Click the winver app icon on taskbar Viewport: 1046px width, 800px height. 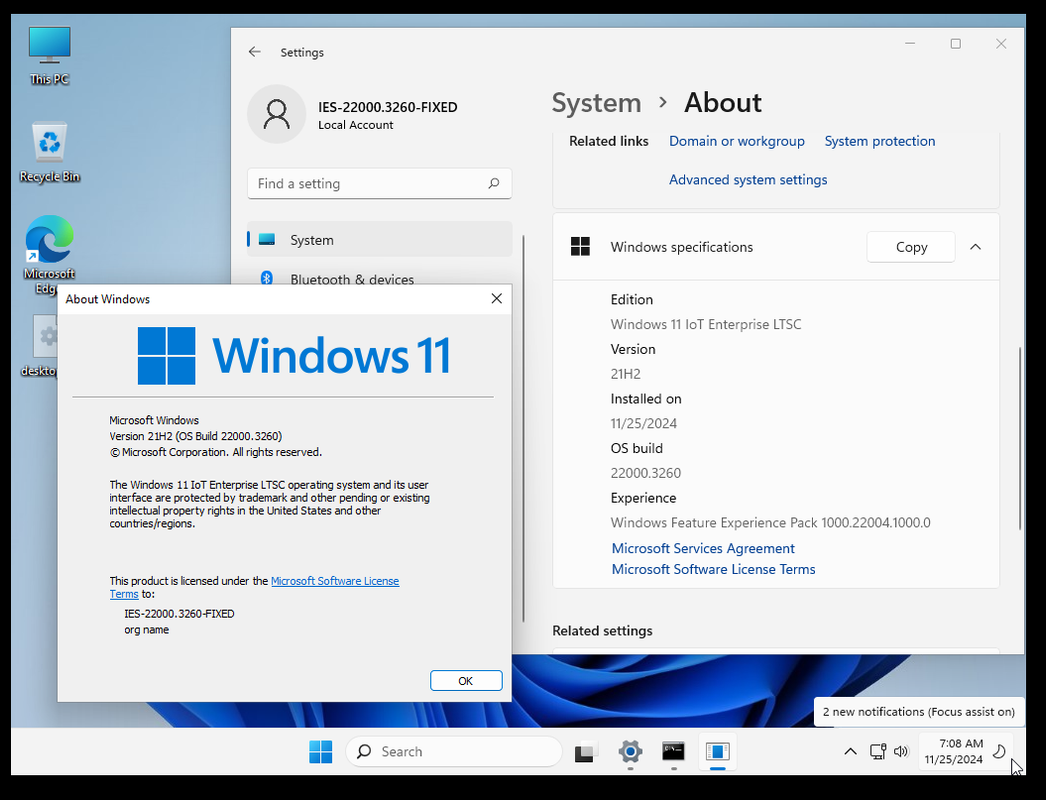pos(717,751)
